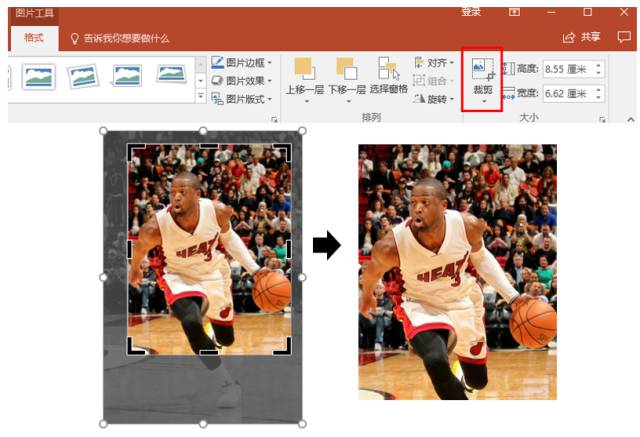Increase height with stepper up arrow
The height and width of the screenshot is (437, 640).
pos(599,65)
